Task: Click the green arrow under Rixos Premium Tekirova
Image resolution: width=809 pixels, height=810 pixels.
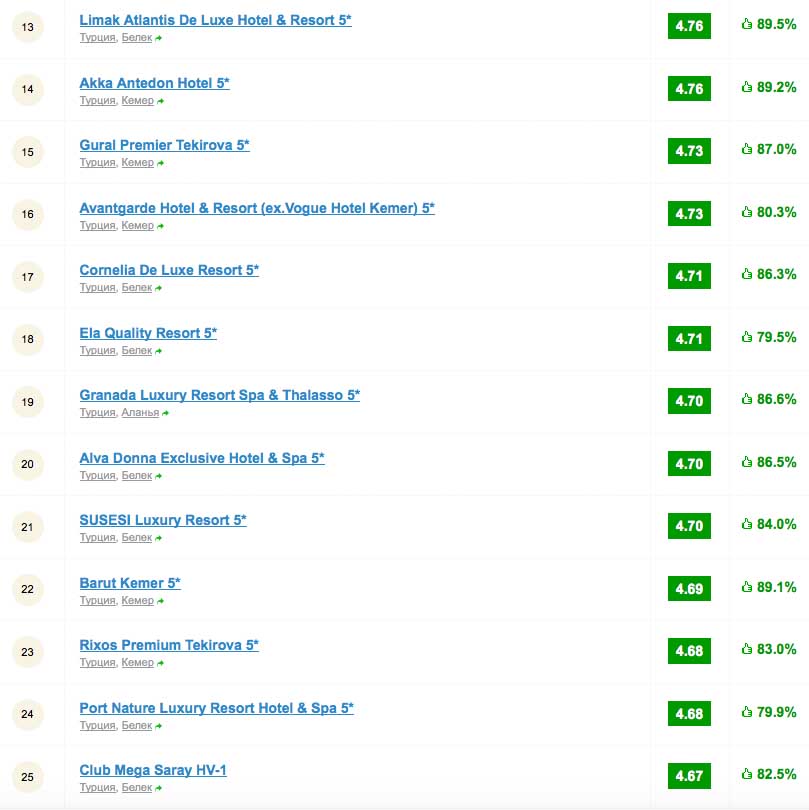Action: pos(160,663)
